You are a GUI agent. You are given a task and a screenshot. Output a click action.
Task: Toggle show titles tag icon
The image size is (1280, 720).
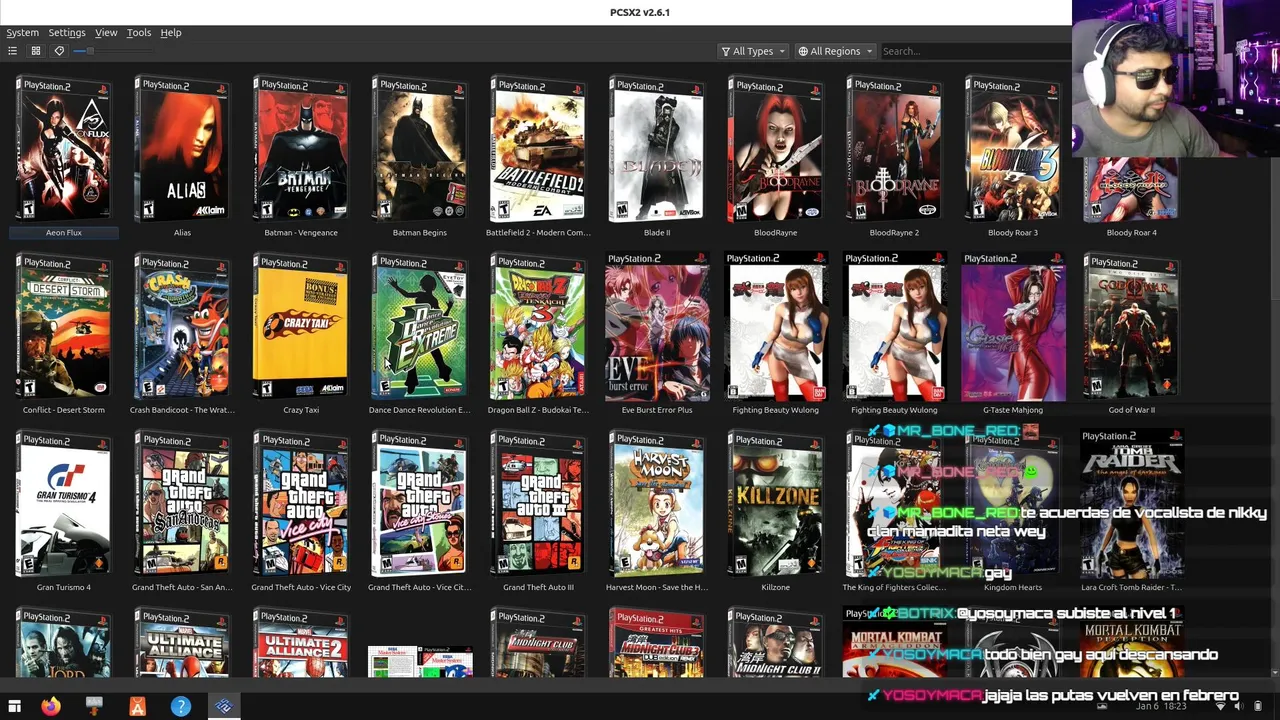point(59,51)
